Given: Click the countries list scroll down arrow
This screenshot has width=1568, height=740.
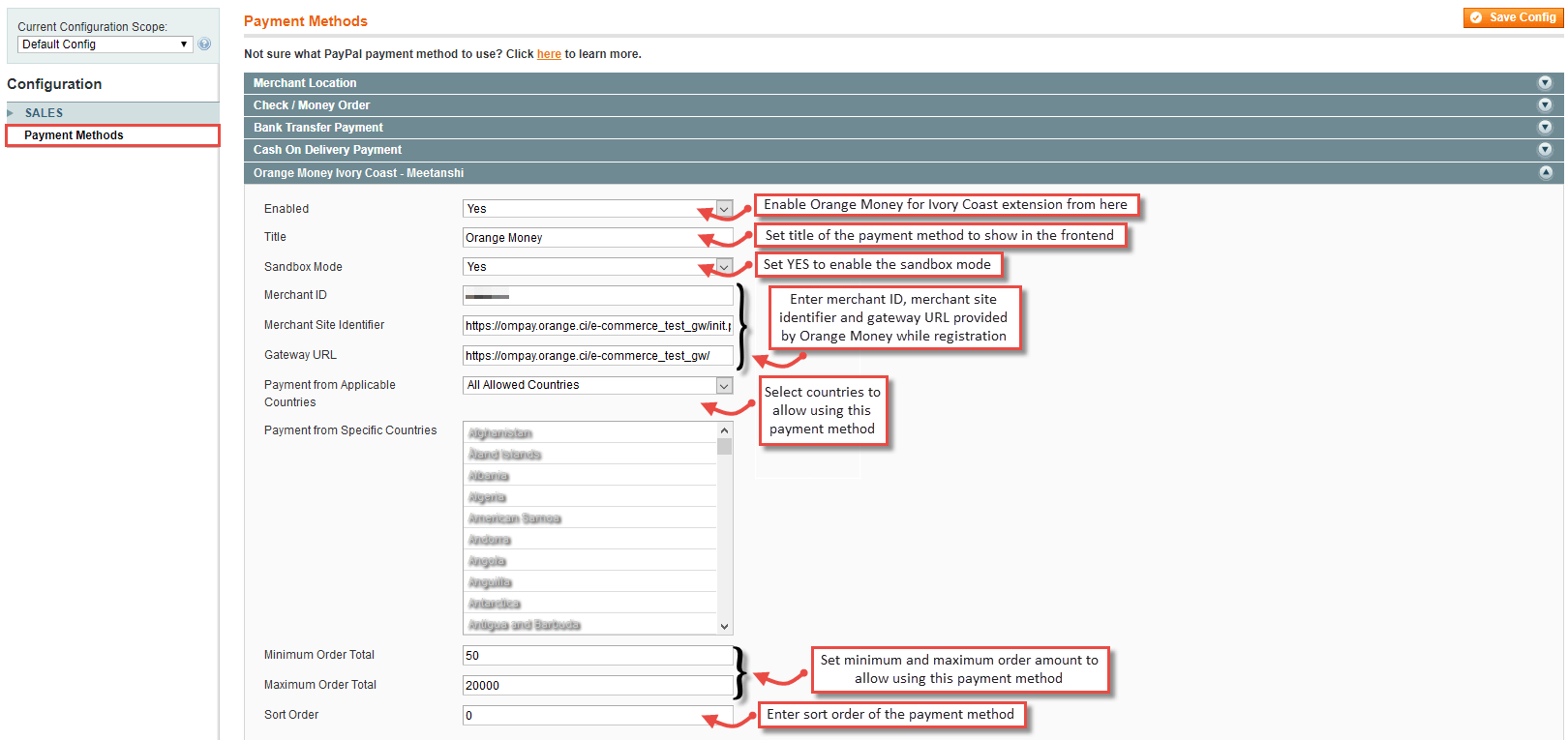Looking at the screenshot, I should pyautogui.click(x=724, y=626).
